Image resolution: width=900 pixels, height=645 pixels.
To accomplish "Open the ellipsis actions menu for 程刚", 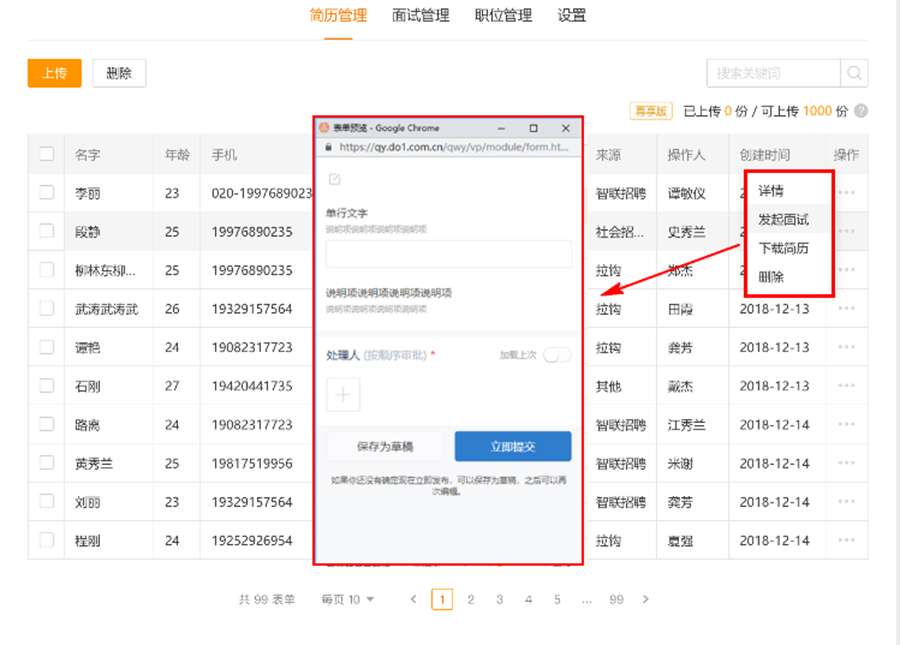I will (848, 541).
